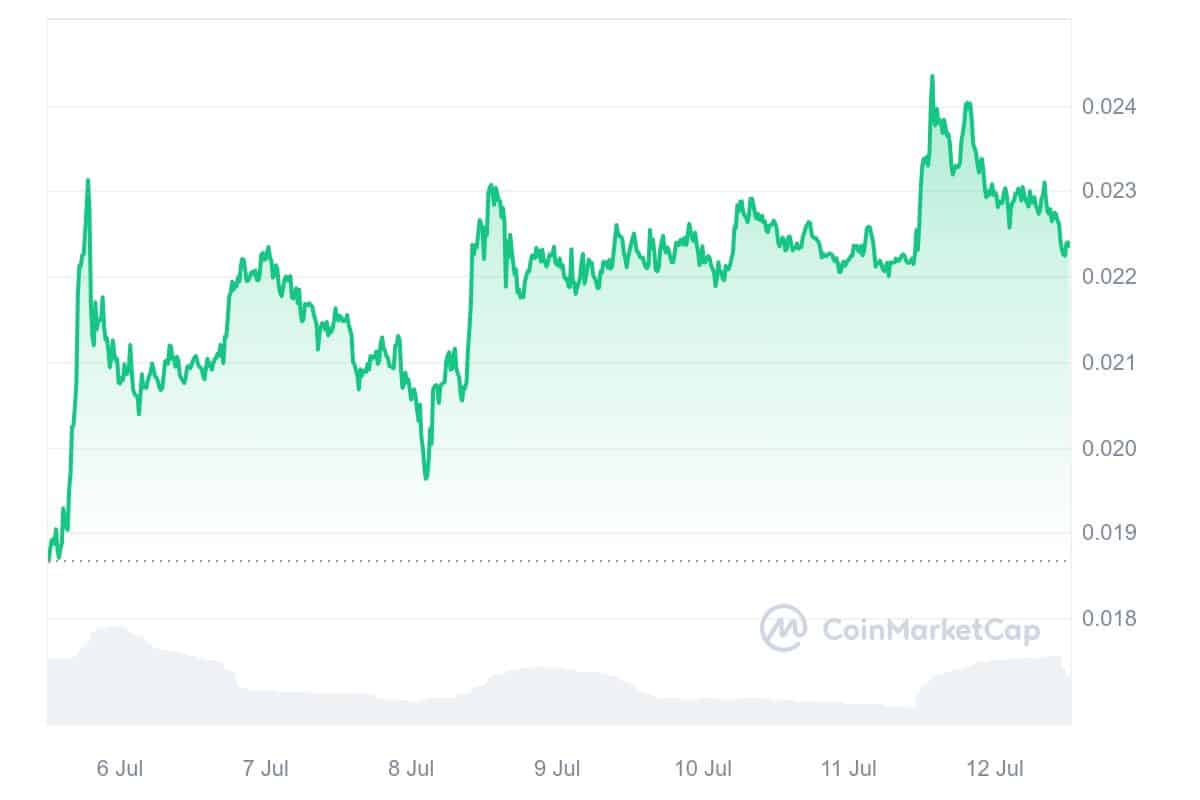This screenshot has height=800, width=1200.
Task: Click the 0.022 price axis label
Action: [1108, 276]
